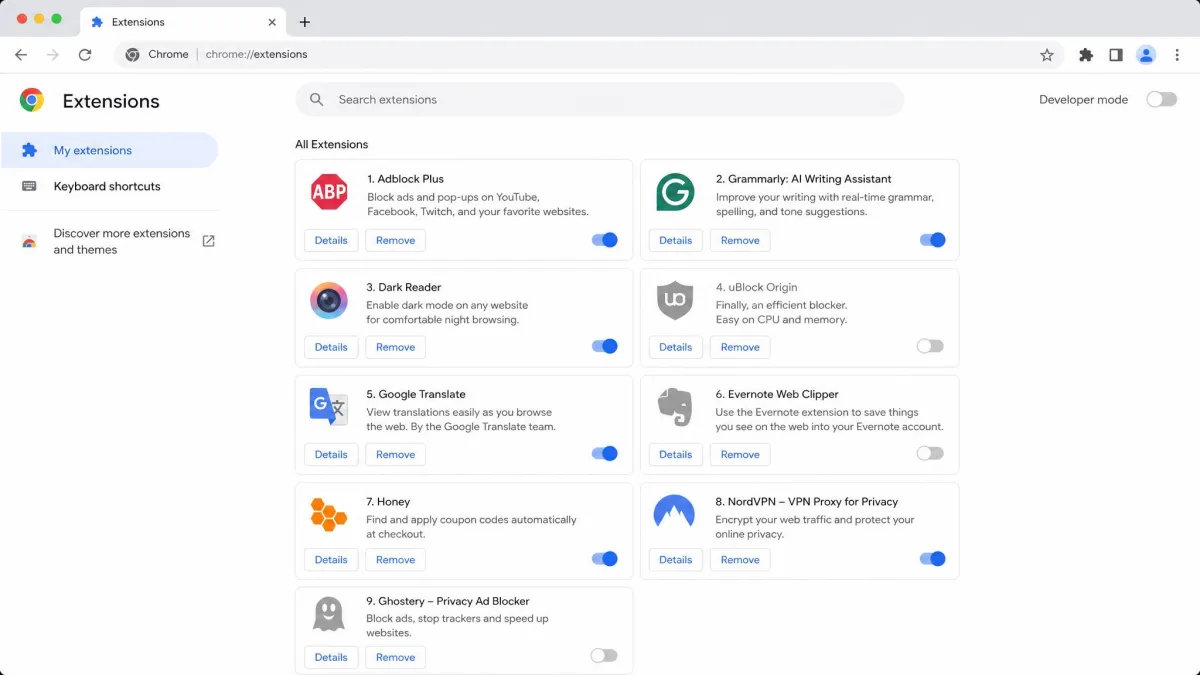Image resolution: width=1200 pixels, height=675 pixels.
Task: Remove the NordVPN extension
Action: (x=740, y=560)
